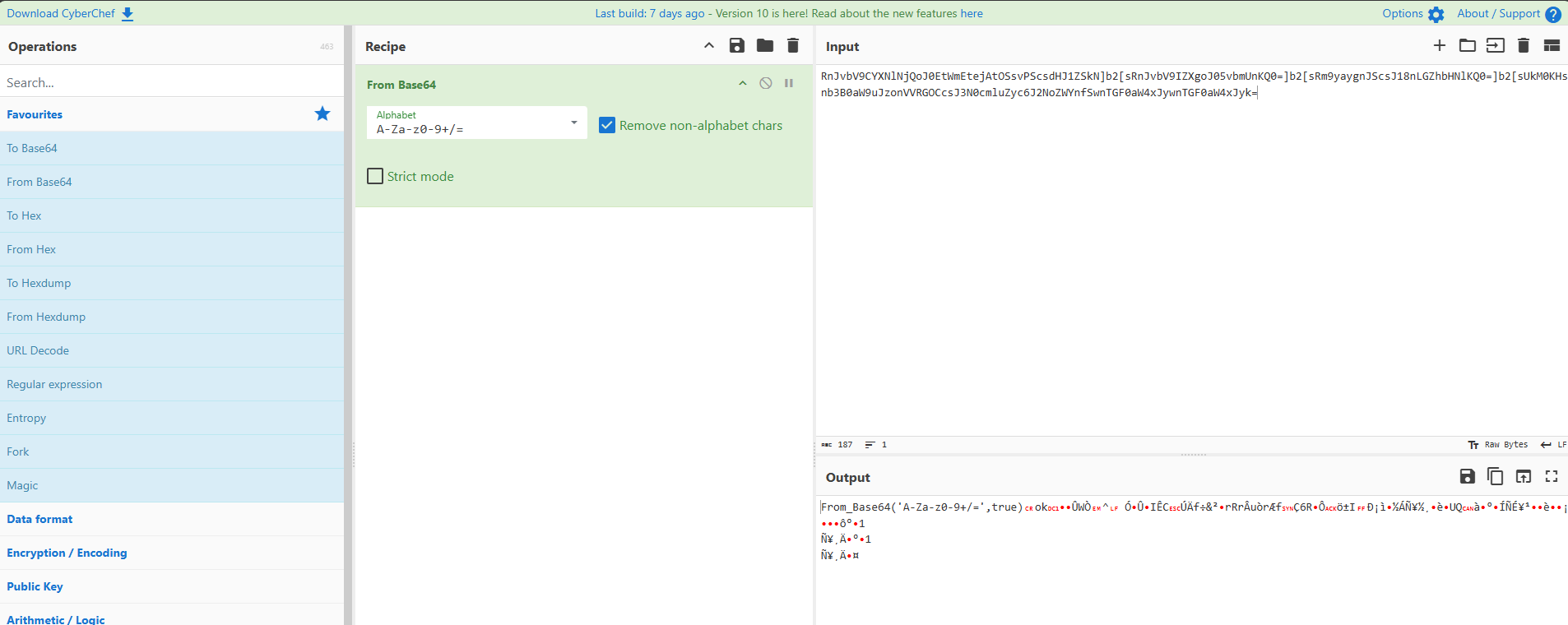The width and height of the screenshot is (1568, 625).
Task: Click the Options link
Action: click(x=1403, y=13)
